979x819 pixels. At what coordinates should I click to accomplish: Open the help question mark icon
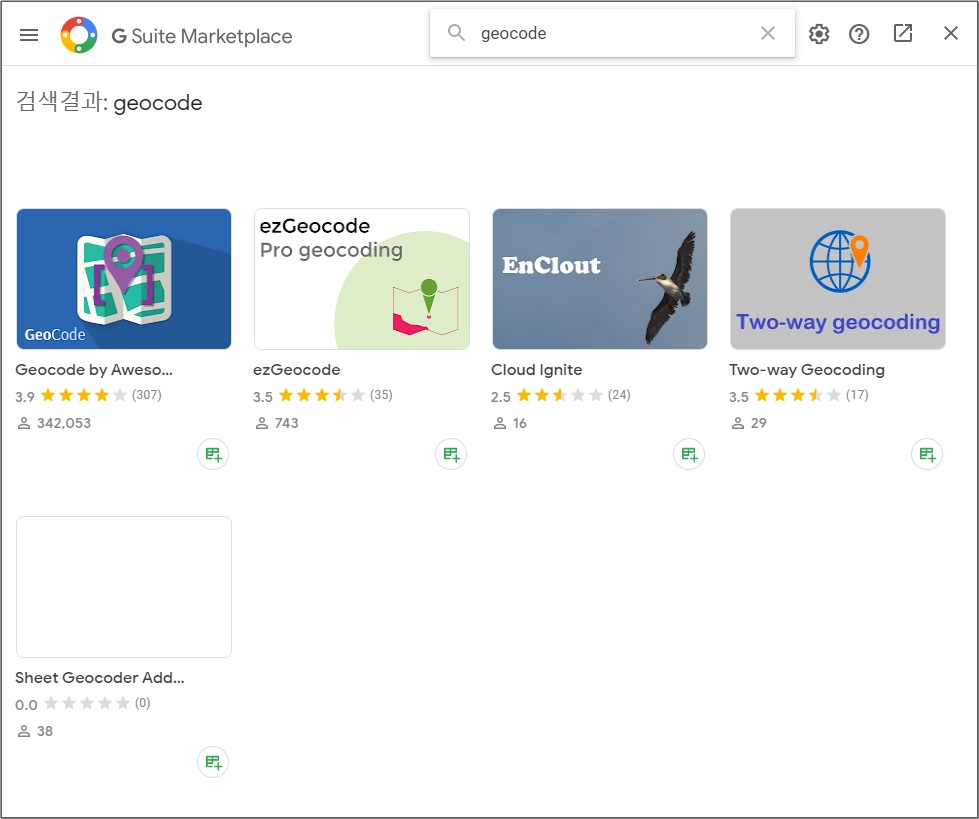(x=859, y=34)
